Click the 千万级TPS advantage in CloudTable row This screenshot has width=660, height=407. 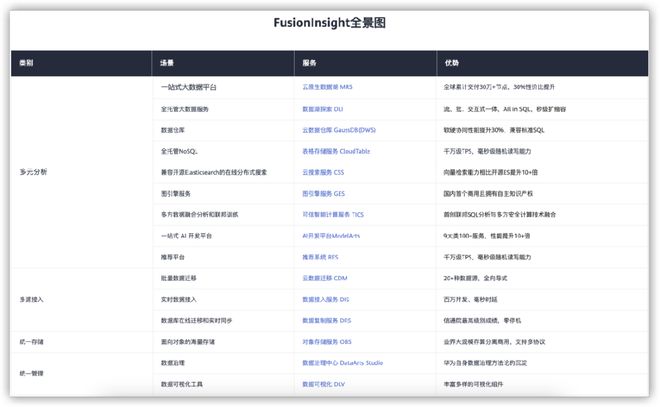point(487,151)
